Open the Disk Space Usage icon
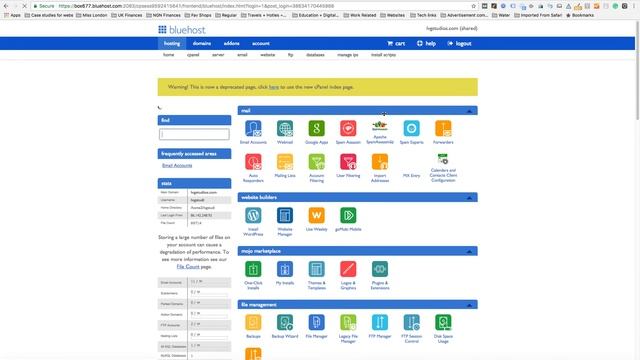Screen dimensions: 640x360 coord(443,322)
